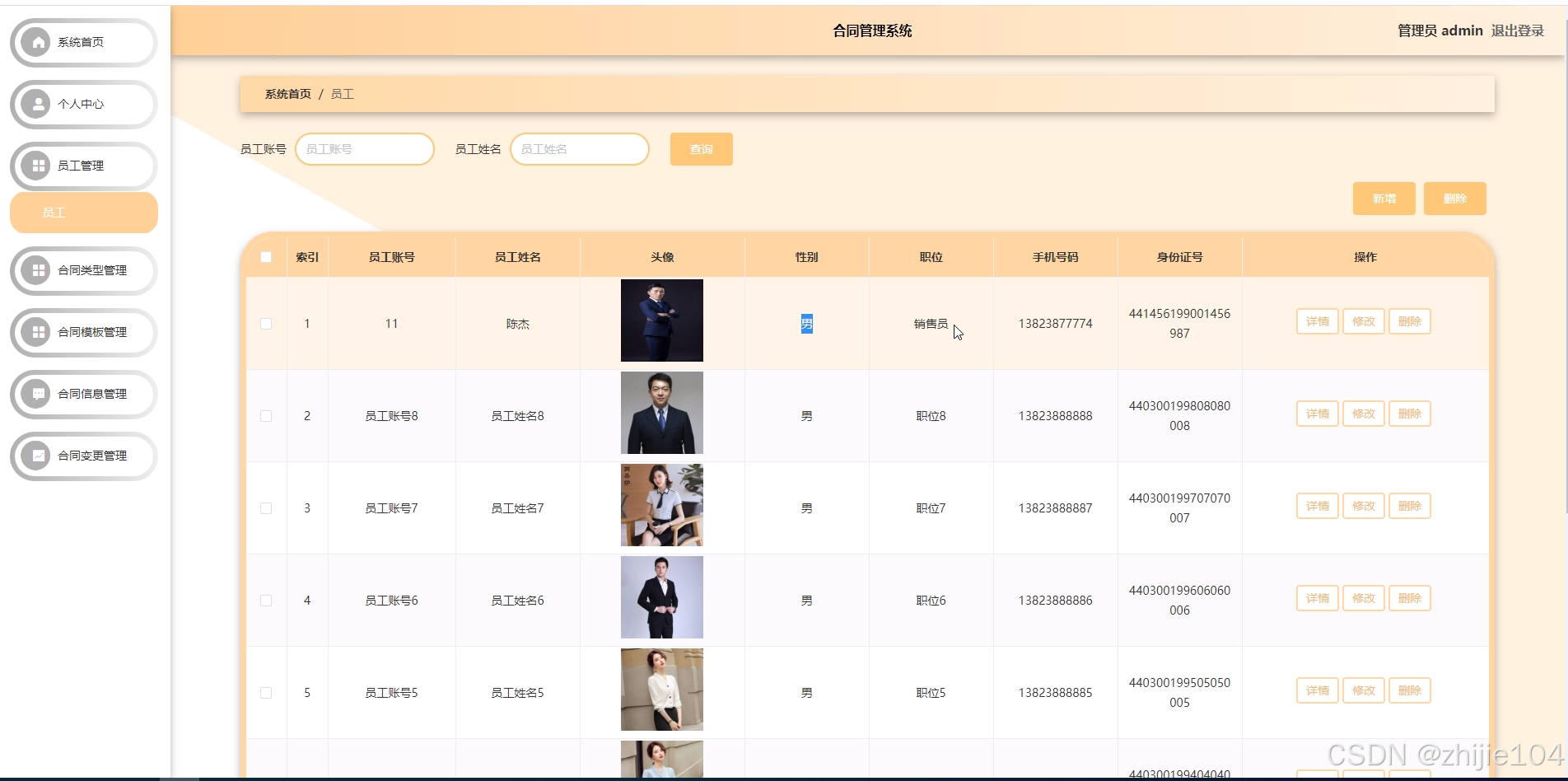Click the highlighted 男 in 陈杰's row

[807, 324]
